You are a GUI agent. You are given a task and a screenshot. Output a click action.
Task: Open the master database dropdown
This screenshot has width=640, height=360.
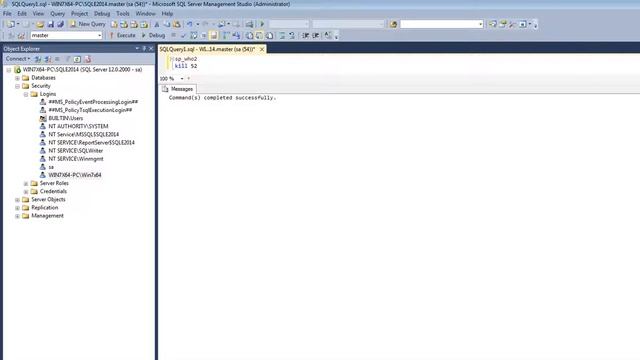[x=99, y=36]
